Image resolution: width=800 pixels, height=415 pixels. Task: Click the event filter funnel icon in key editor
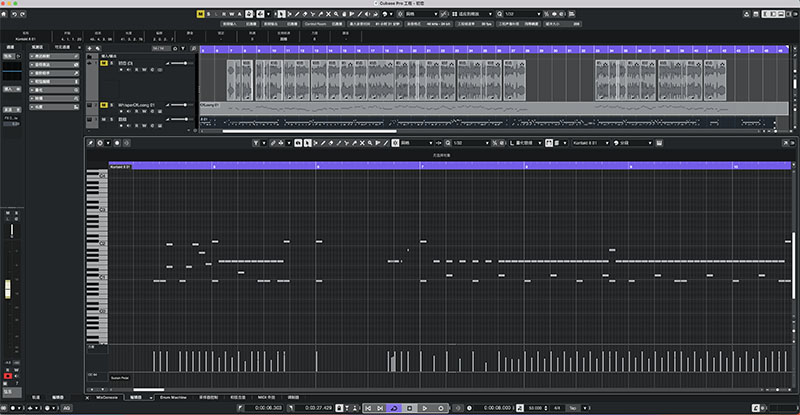click(256, 143)
